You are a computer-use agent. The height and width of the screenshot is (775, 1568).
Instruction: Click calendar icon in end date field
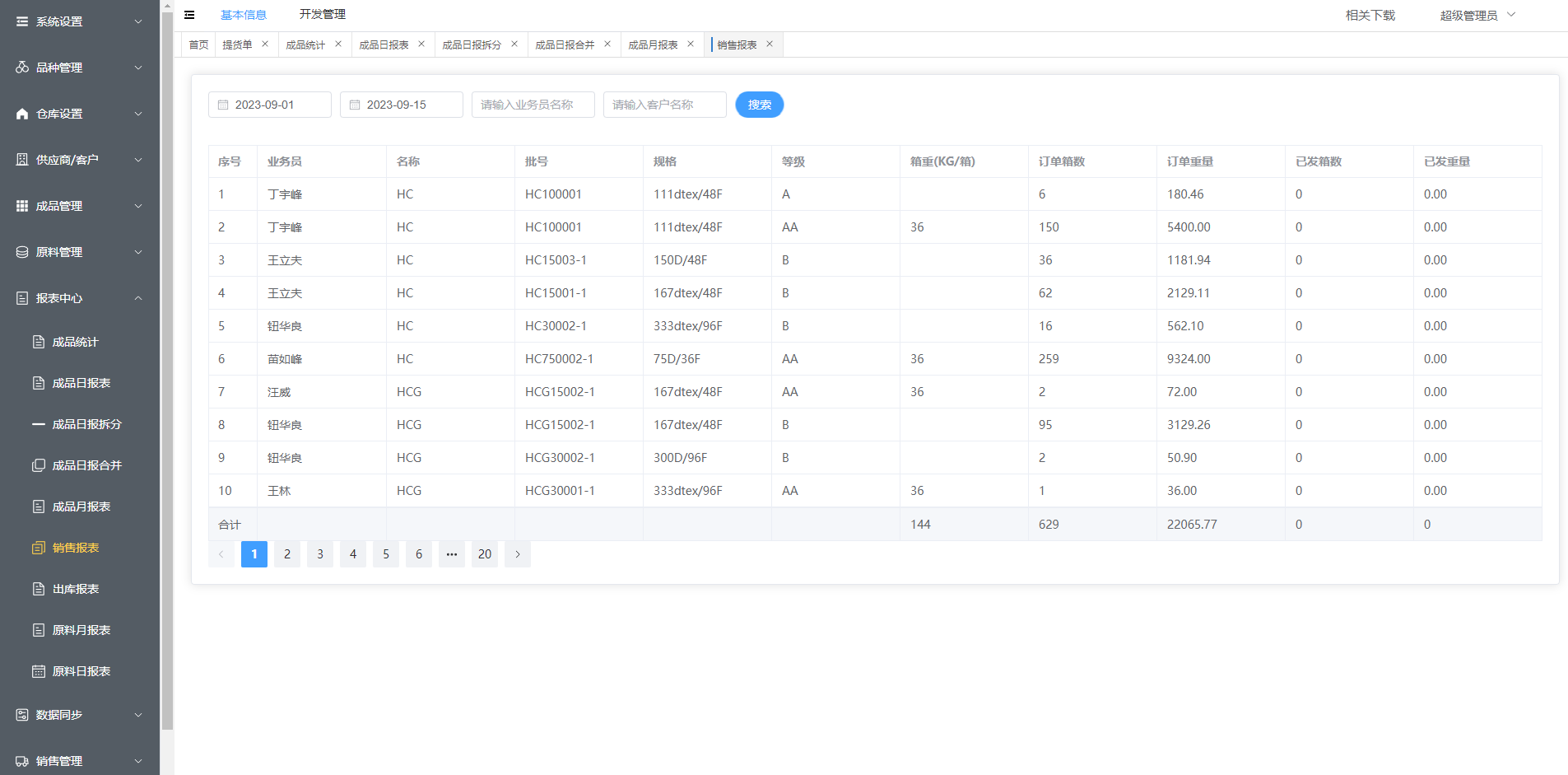355,105
